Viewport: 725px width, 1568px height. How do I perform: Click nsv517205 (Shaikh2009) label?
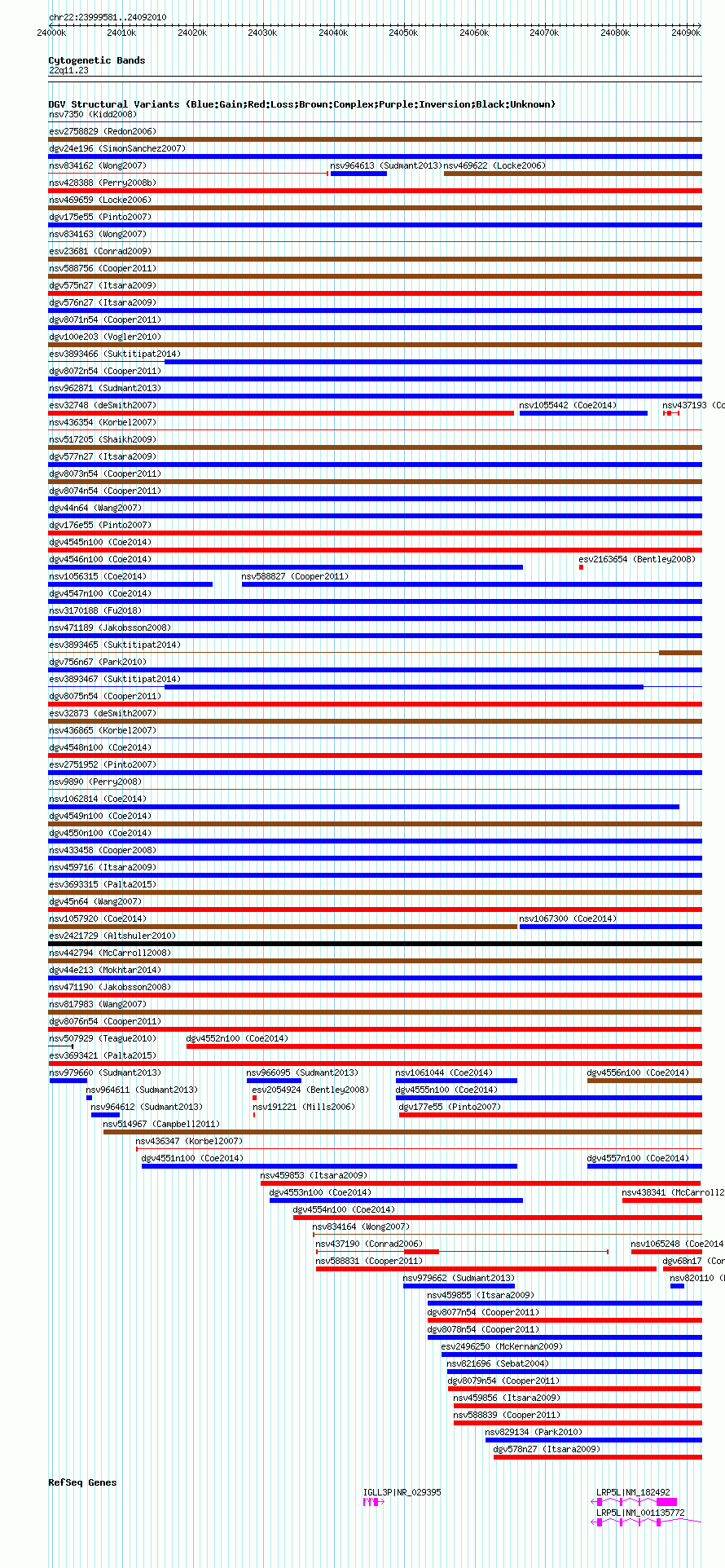pos(103,439)
